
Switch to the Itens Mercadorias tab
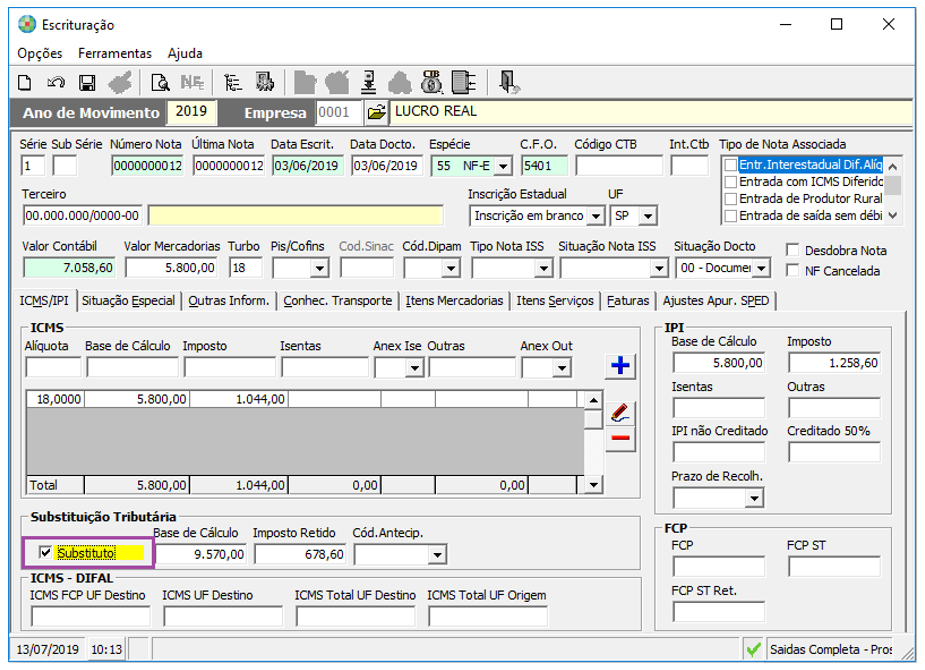[455, 300]
